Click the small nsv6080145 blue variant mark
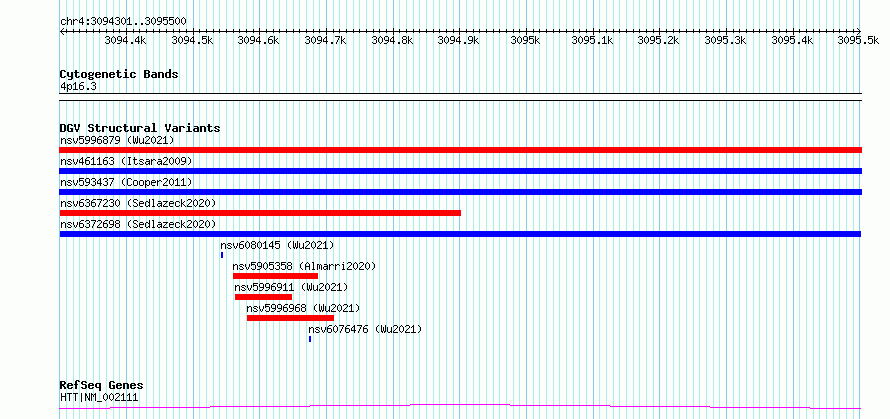The height and width of the screenshot is (419, 890). tap(222, 255)
